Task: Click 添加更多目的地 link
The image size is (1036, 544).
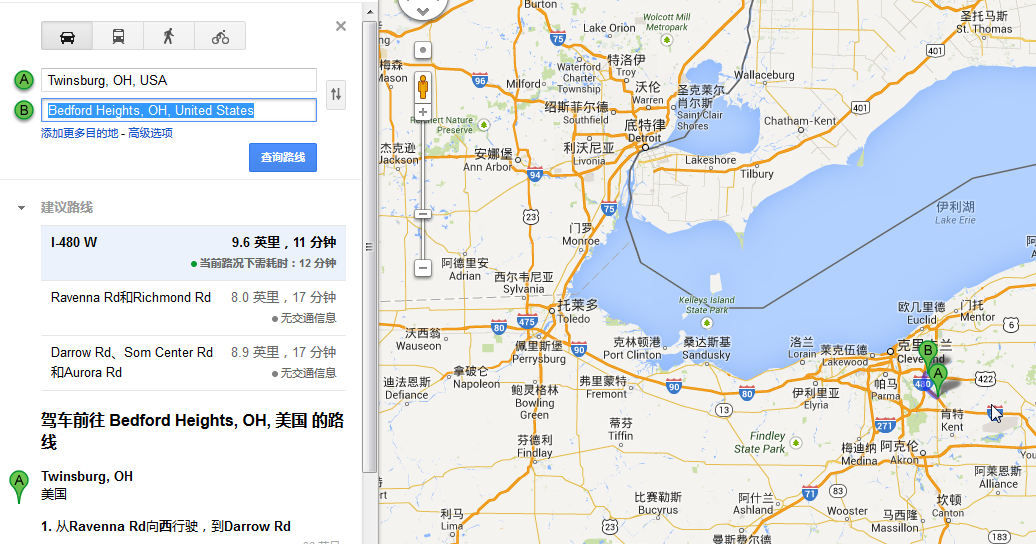Action: (x=79, y=133)
